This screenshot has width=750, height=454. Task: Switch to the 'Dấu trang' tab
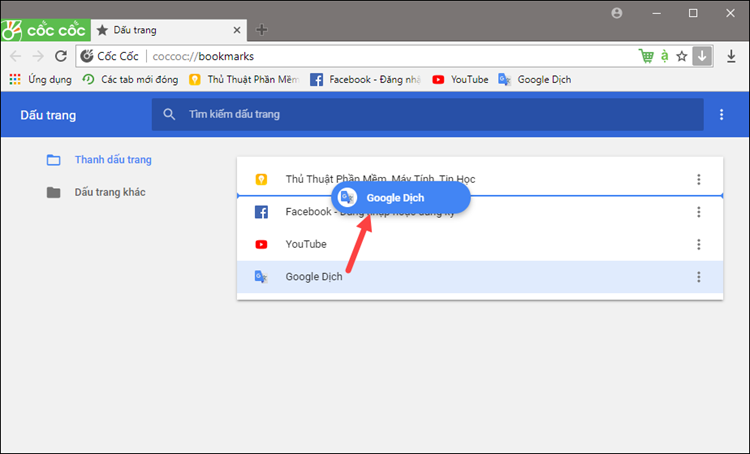(x=165, y=30)
